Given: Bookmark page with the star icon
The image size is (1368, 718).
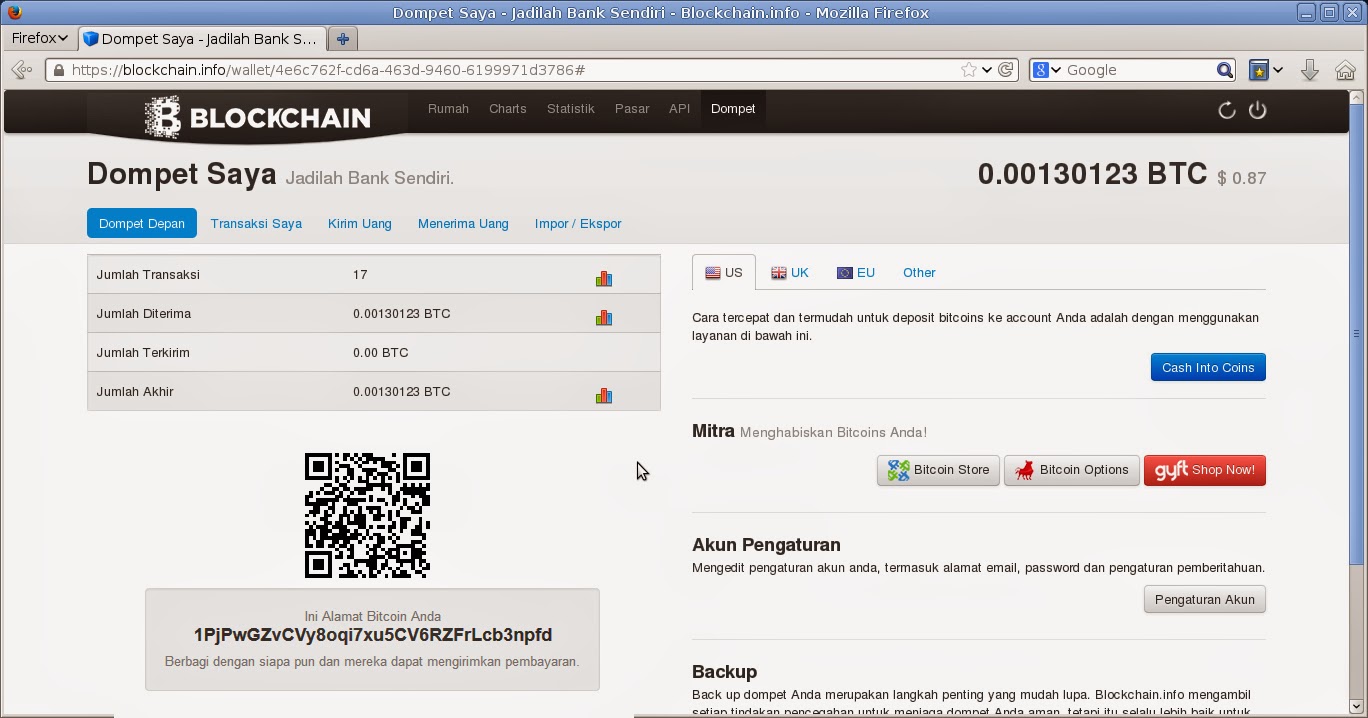Looking at the screenshot, I should [968, 70].
